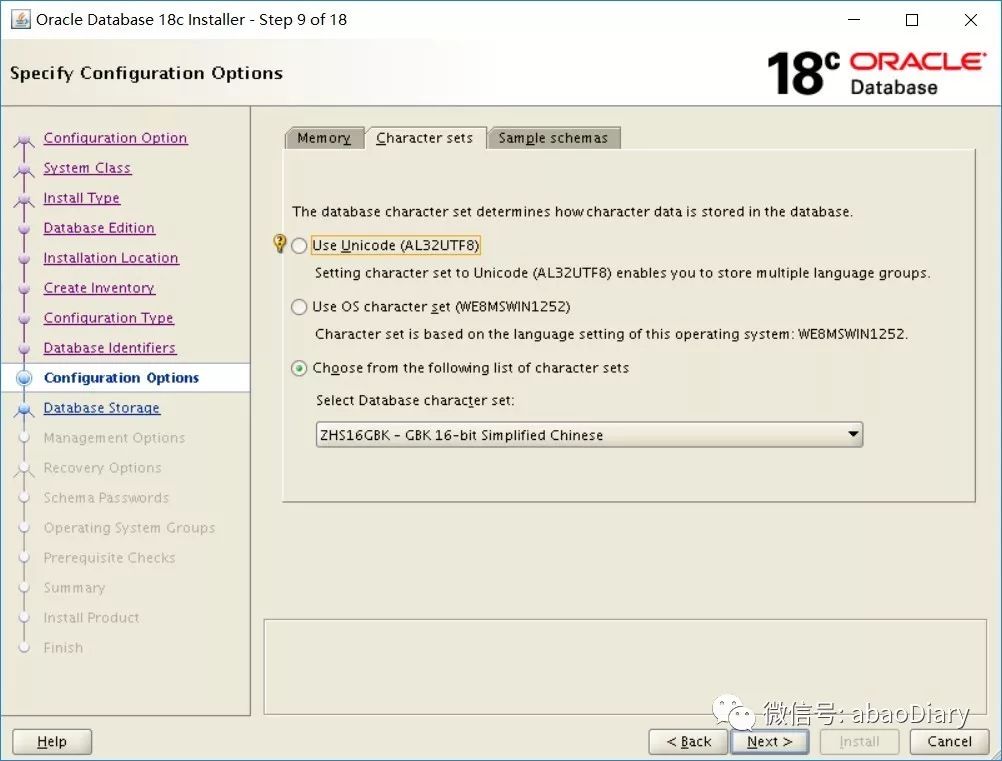The image size is (1002, 761).
Task: Click the Help button
Action: 52,741
